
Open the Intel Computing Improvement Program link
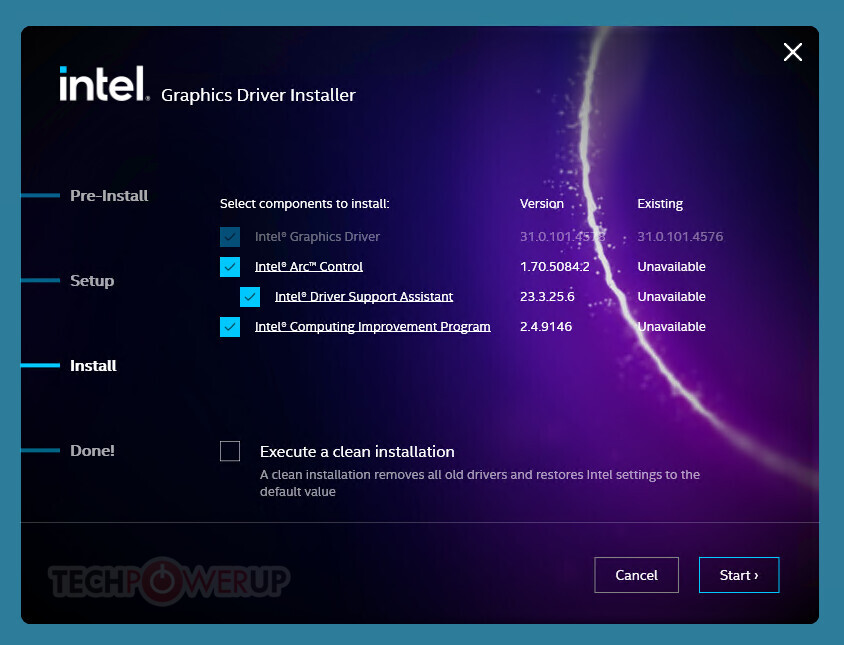point(372,326)
